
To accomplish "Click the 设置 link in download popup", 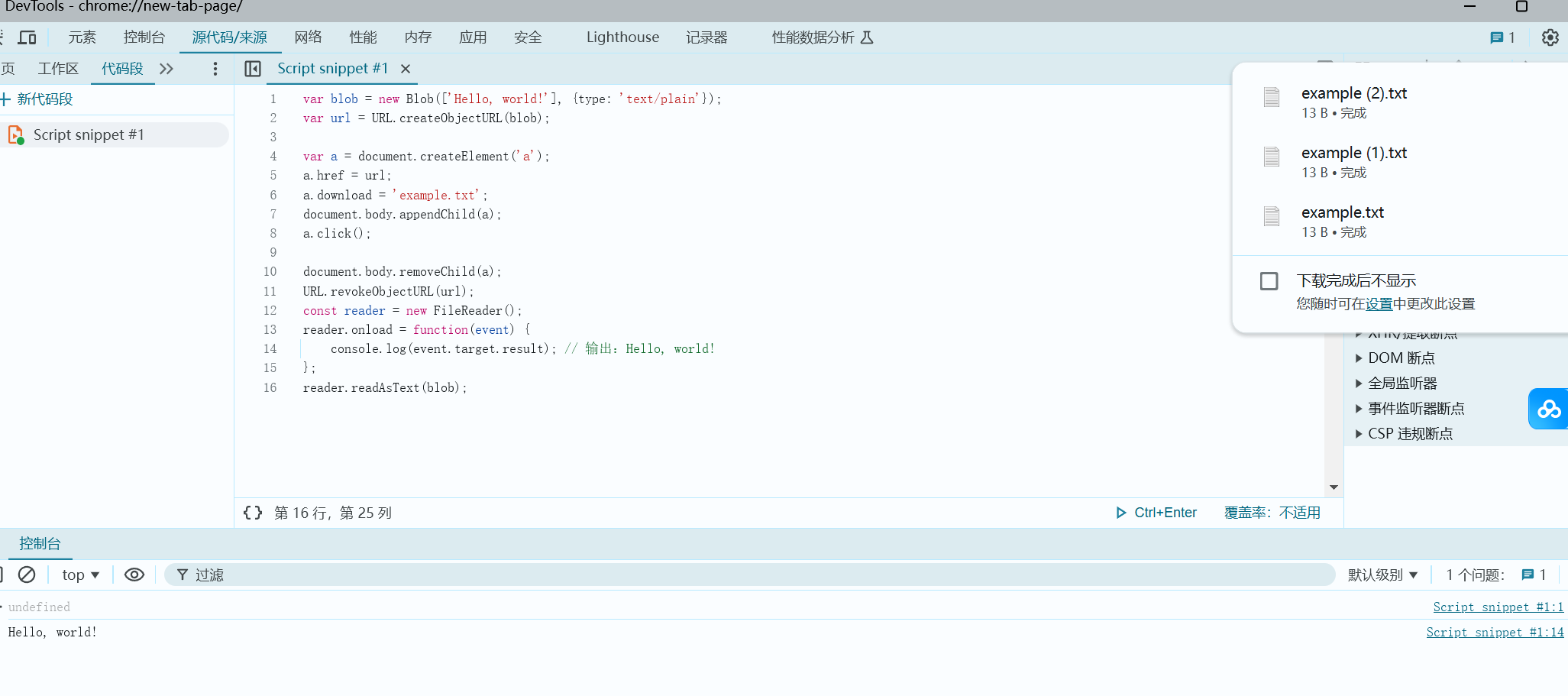I will coord(1379,304).
